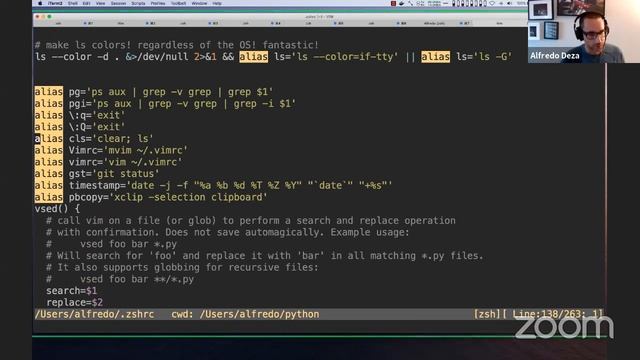Open the Shell menu
The width and height of the screenshot is (640, 360).
(x=73, y=3)
